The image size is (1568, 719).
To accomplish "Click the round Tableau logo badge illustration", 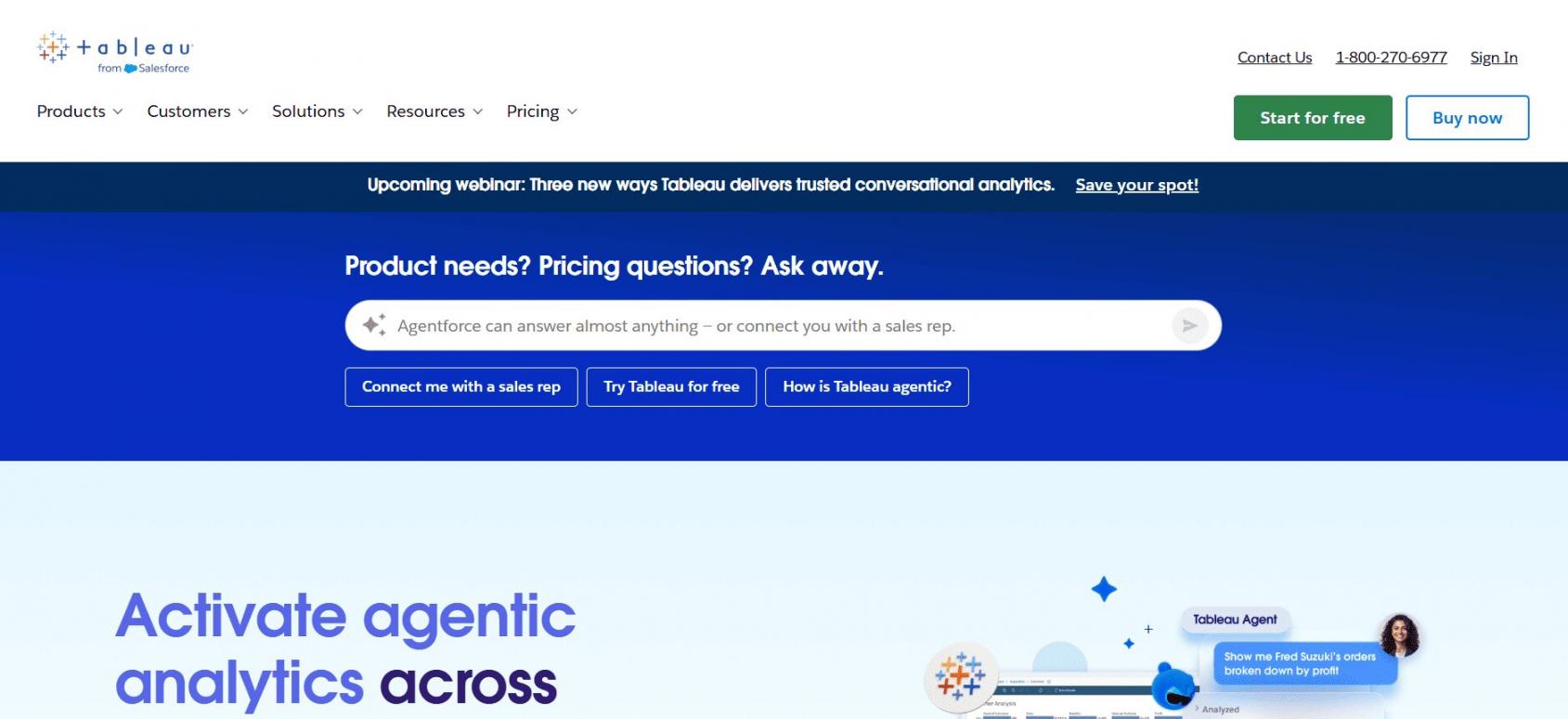I will pos(961,676).
